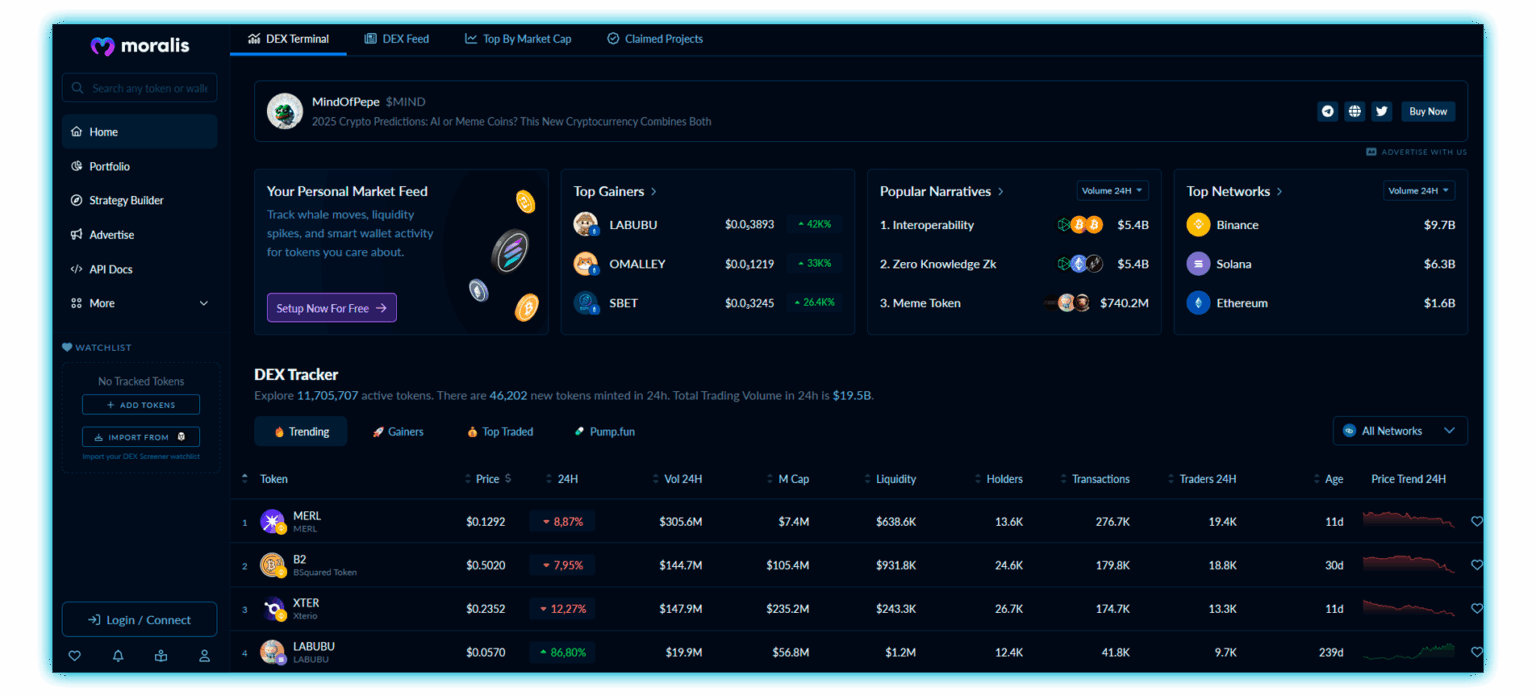Click the book reader icon in the bottom bar
The width and height of the screenshot is (1536, 696).
tap(161, 656)
